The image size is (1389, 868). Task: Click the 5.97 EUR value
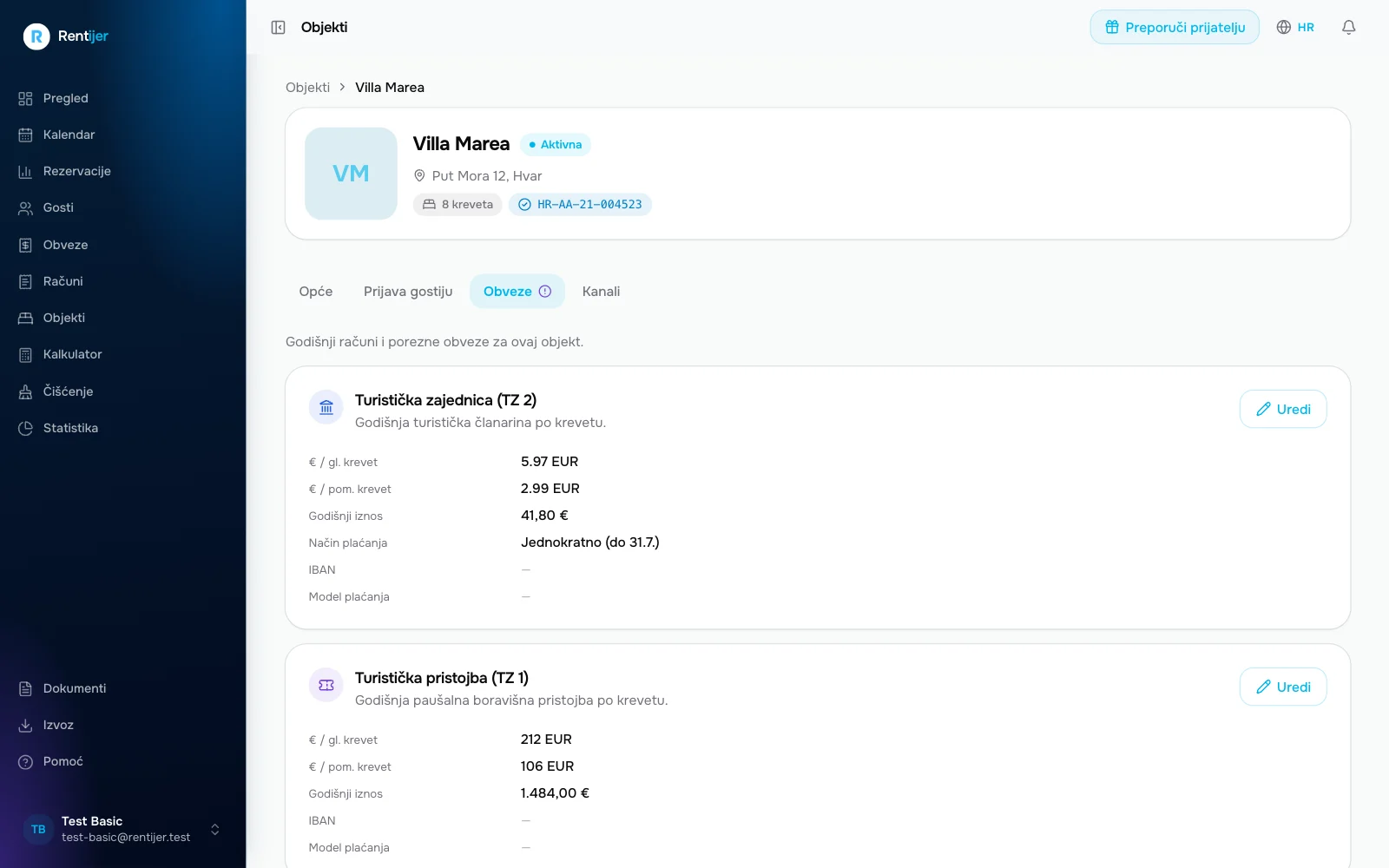coord(550,462)
